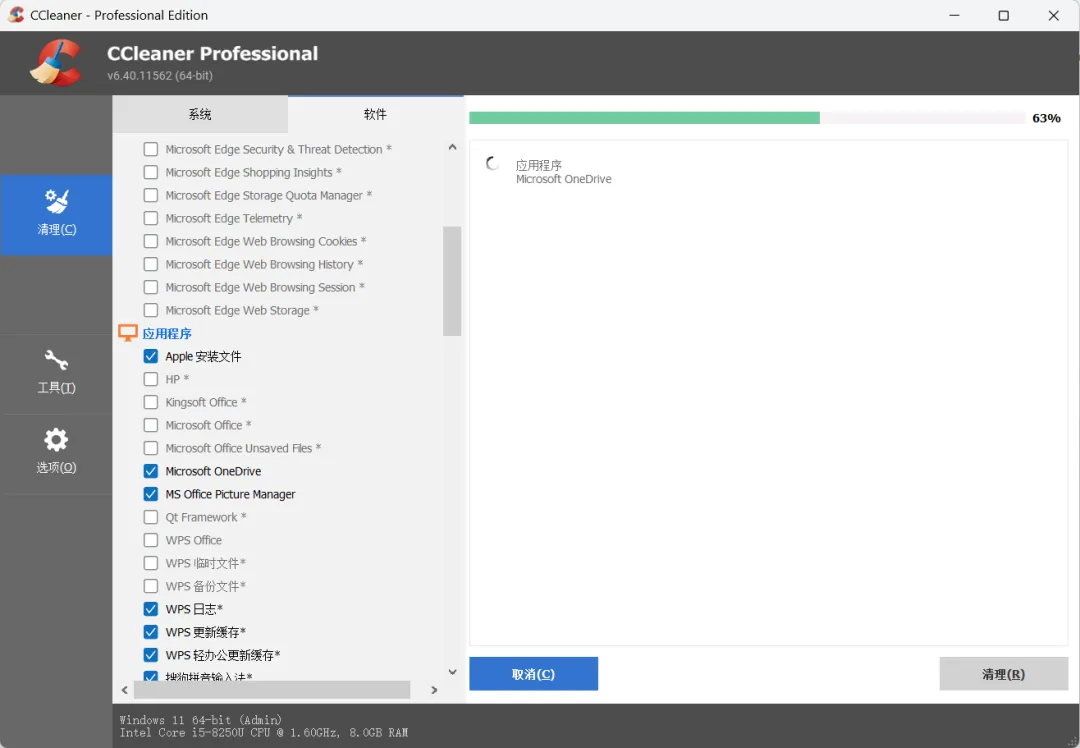Close the CCleaner window

1053,15
